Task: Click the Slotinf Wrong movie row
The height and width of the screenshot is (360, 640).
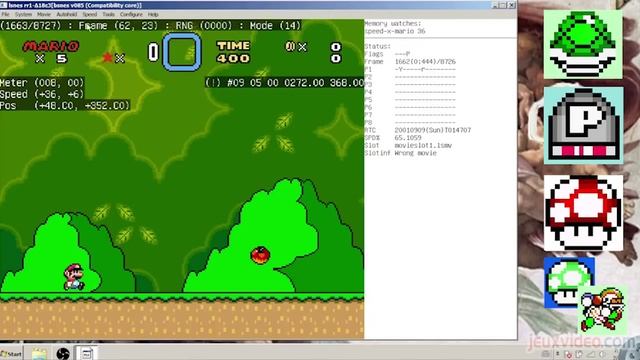Action: 401,153
